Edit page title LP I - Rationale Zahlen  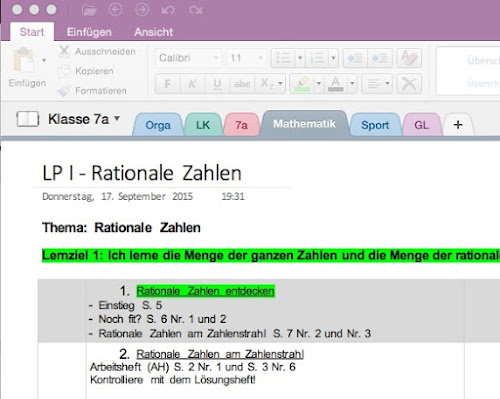pos(142,173)
